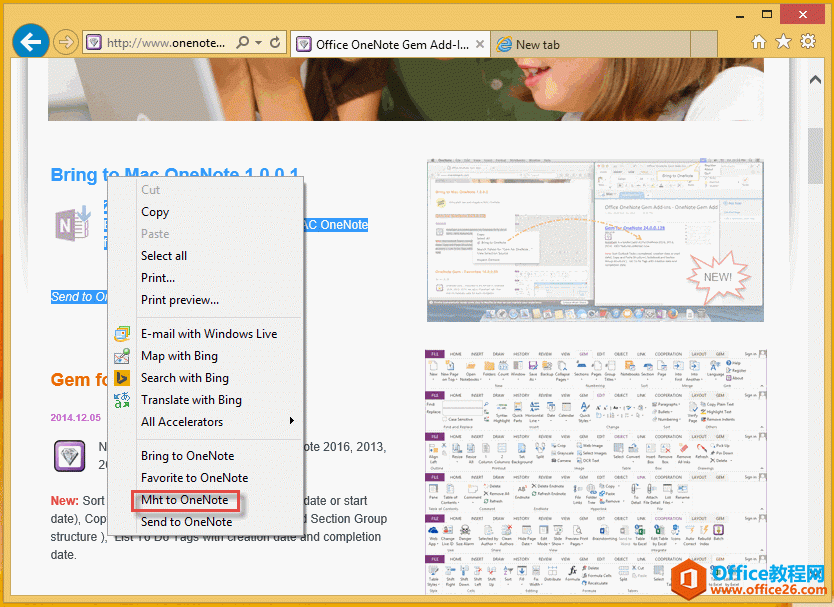The image size is (834, 607).
Task: Select all via the context menu
Action: click(163, 255)
